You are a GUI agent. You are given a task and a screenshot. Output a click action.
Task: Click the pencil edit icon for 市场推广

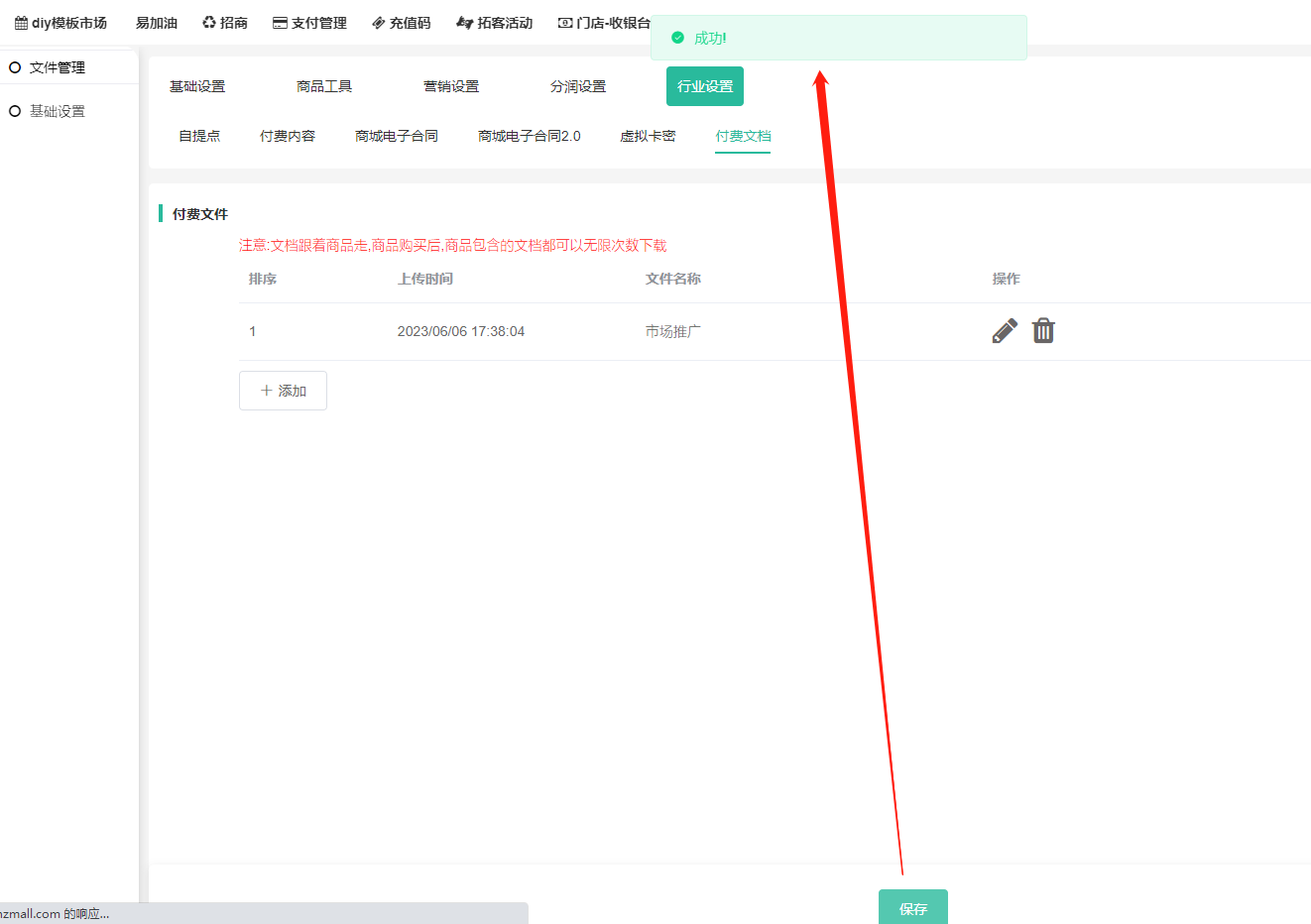tap(1005, 331)
